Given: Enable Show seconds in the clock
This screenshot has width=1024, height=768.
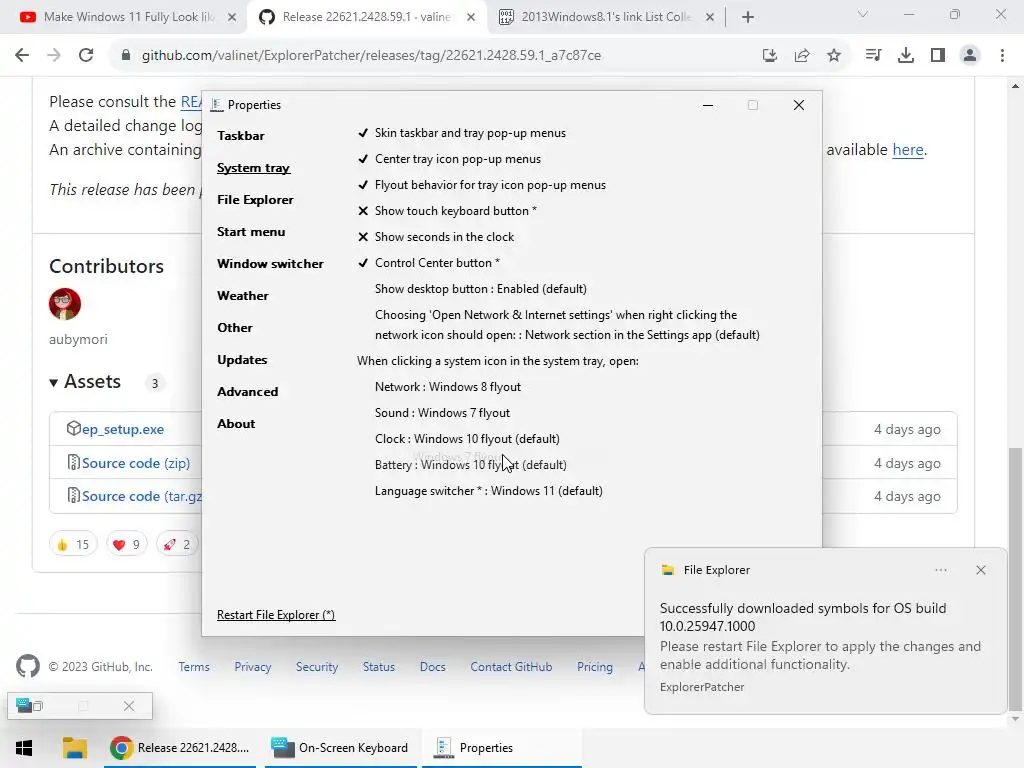Looking at the screenshot, I should pos(436,237).
